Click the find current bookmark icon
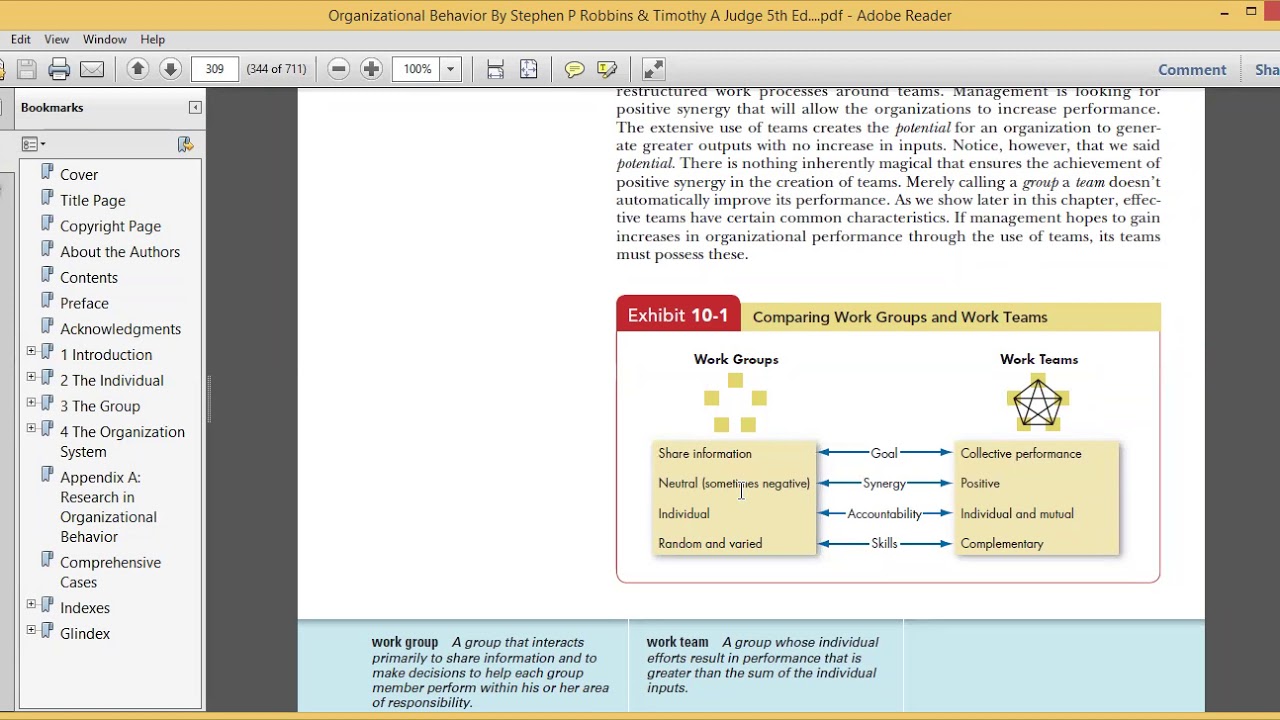The width and height of the screenshot is (1280, 720). click(x=185, y=144)
